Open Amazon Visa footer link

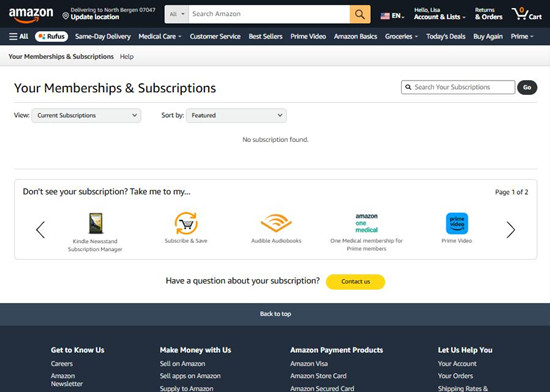point(309,364)
